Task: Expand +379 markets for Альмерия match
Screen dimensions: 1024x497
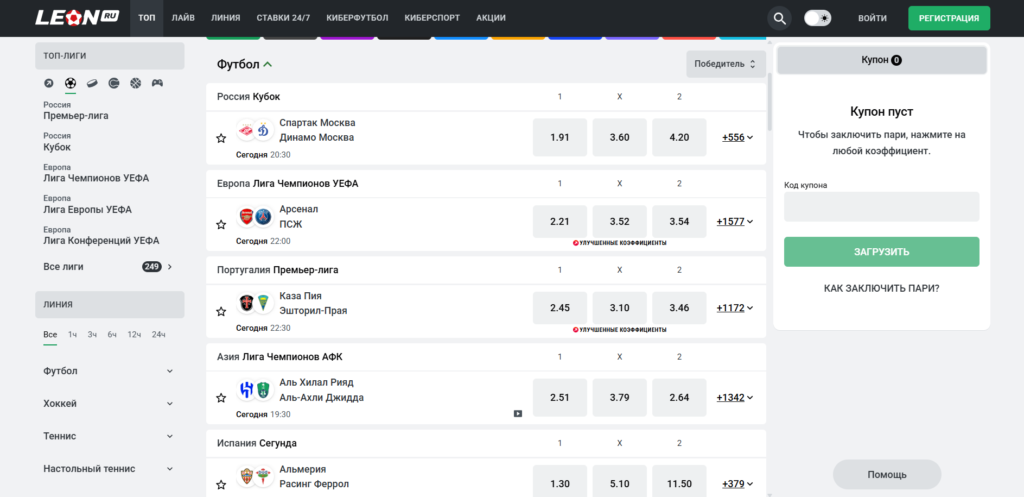Action: 737,484
